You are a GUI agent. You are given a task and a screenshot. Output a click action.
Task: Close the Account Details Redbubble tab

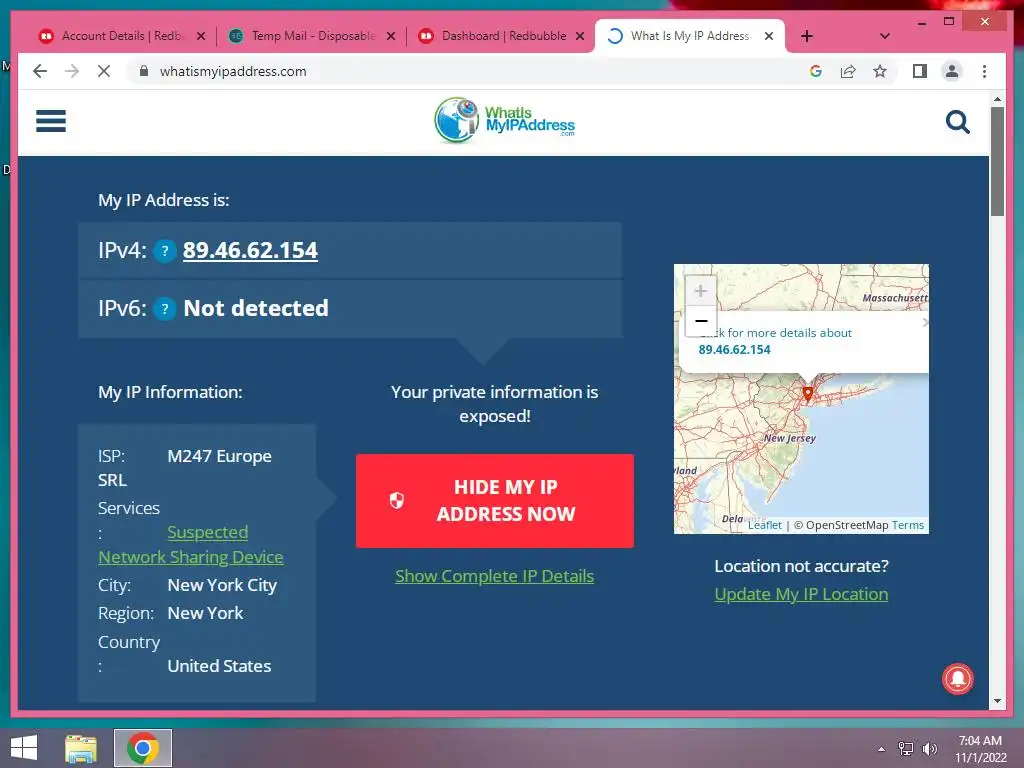pos(201,36)
